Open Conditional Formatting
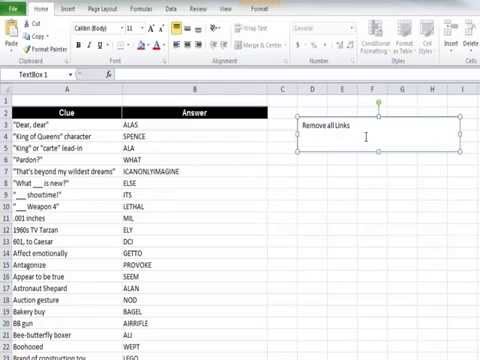The height and width of the screenshot is (360, 480). (376, 37)
